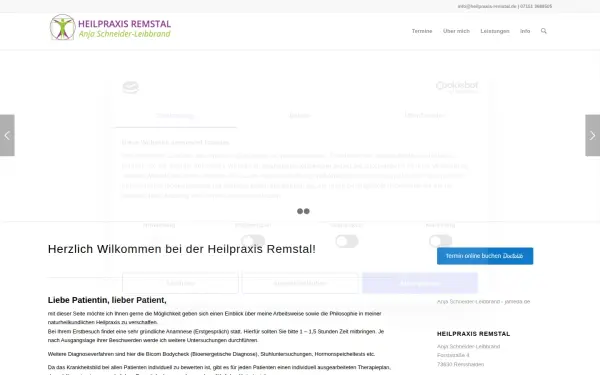
Task: Open the Termine menu item
Action: click(x=422, y=31)
